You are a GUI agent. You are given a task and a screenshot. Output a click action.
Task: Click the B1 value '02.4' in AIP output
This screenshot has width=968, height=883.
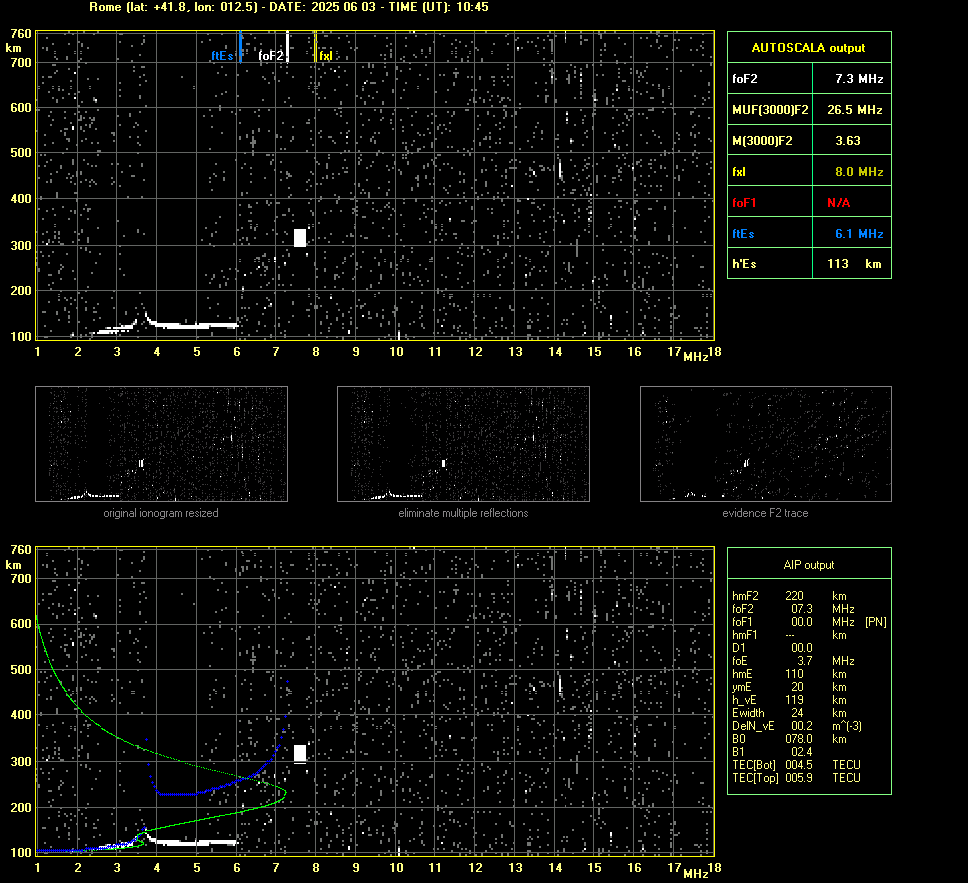[802, 751]
